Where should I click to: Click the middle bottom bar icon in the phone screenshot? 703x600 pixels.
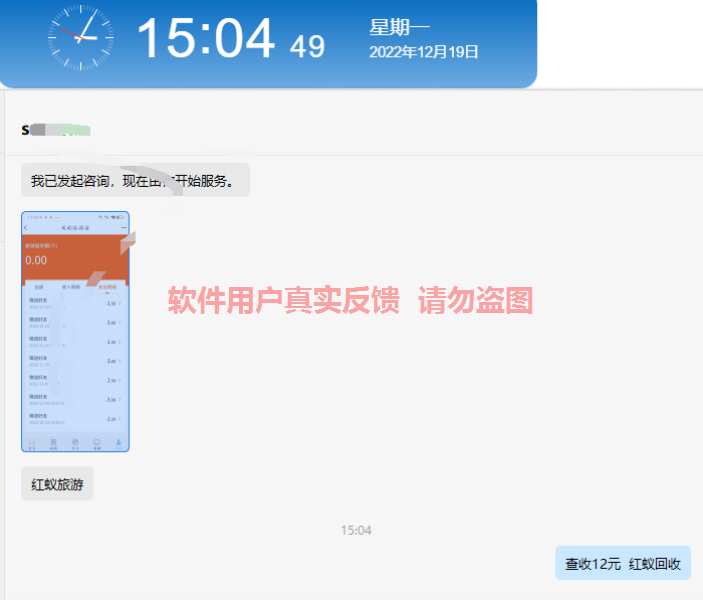tap(76, 442)
